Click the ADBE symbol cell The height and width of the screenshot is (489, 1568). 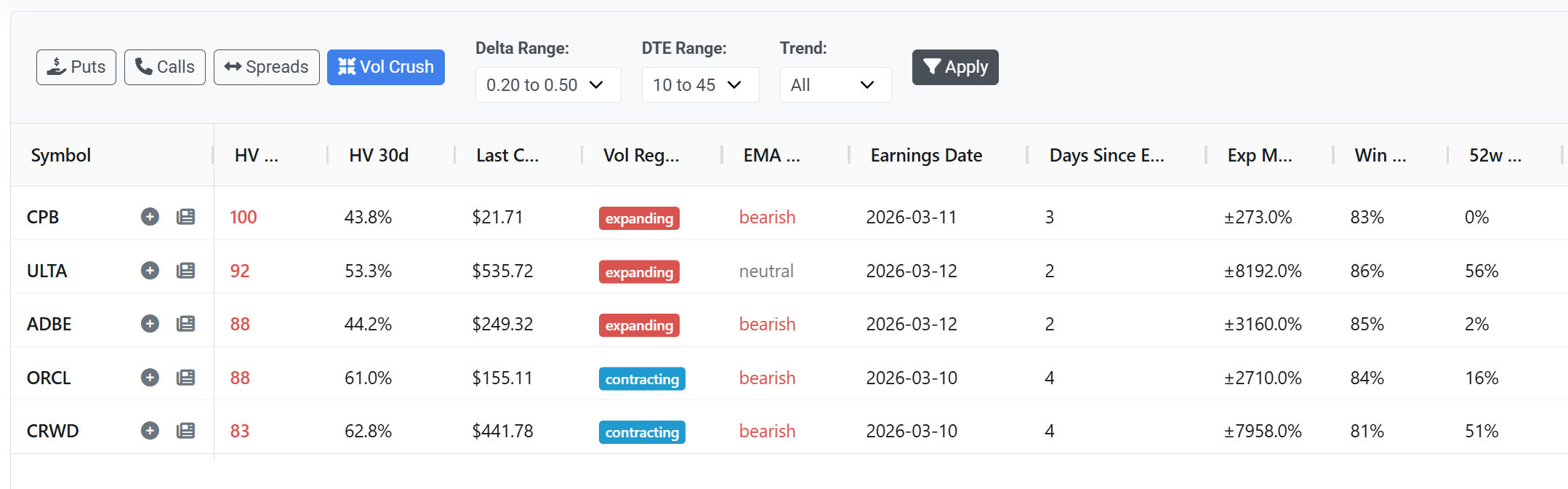(x=49, y=324)
